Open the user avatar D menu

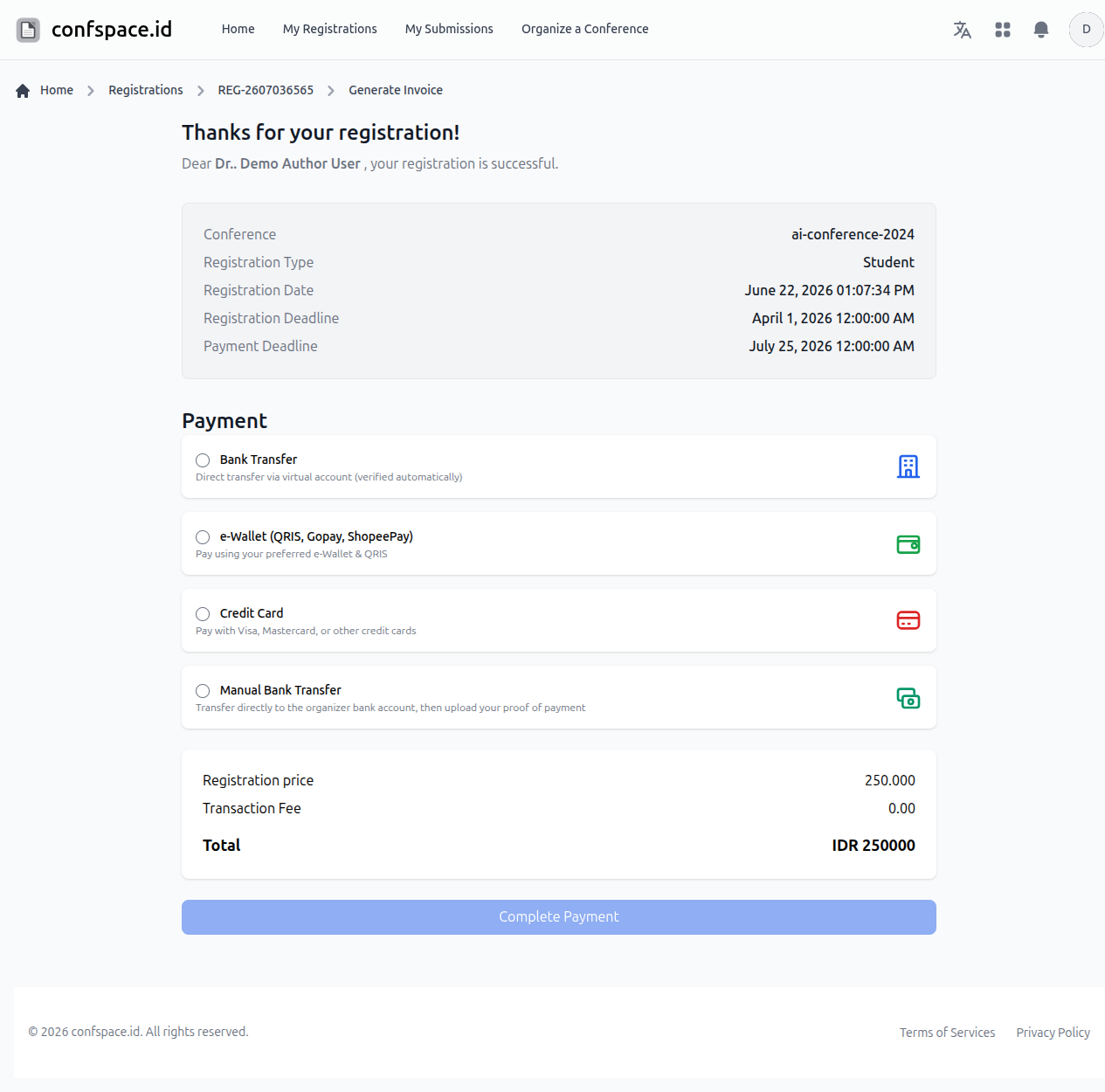click(1086, 30)
